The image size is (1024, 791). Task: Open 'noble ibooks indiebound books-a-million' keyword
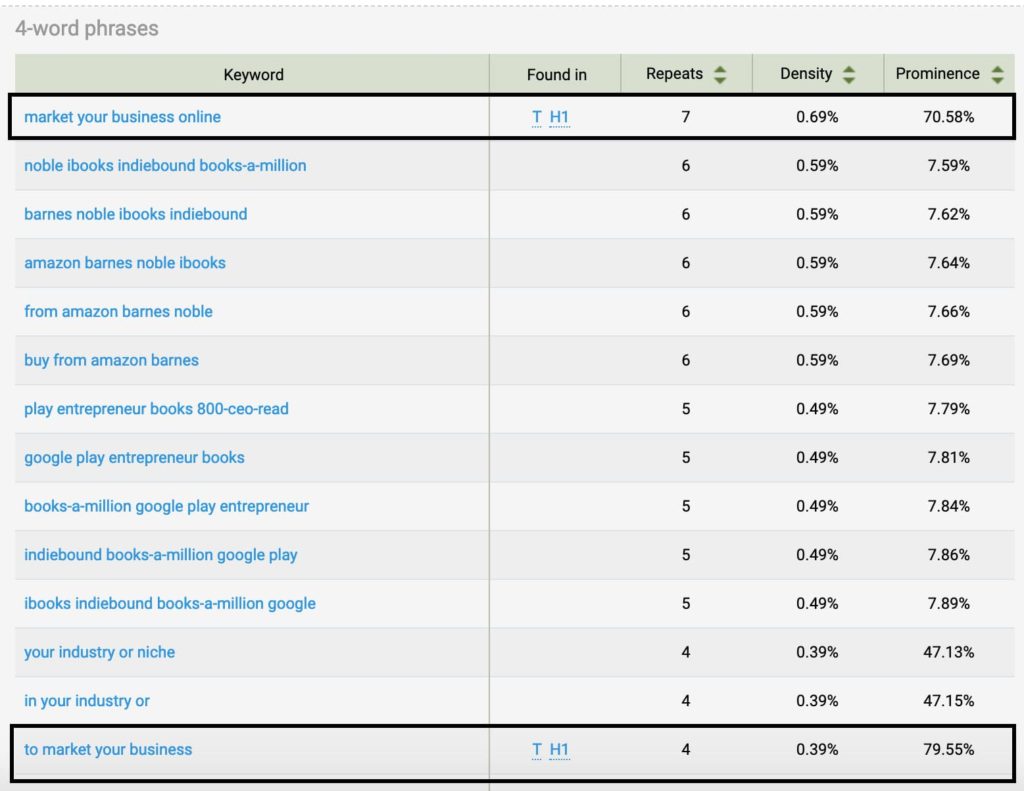pyautogui.click(x=165, y=165)
